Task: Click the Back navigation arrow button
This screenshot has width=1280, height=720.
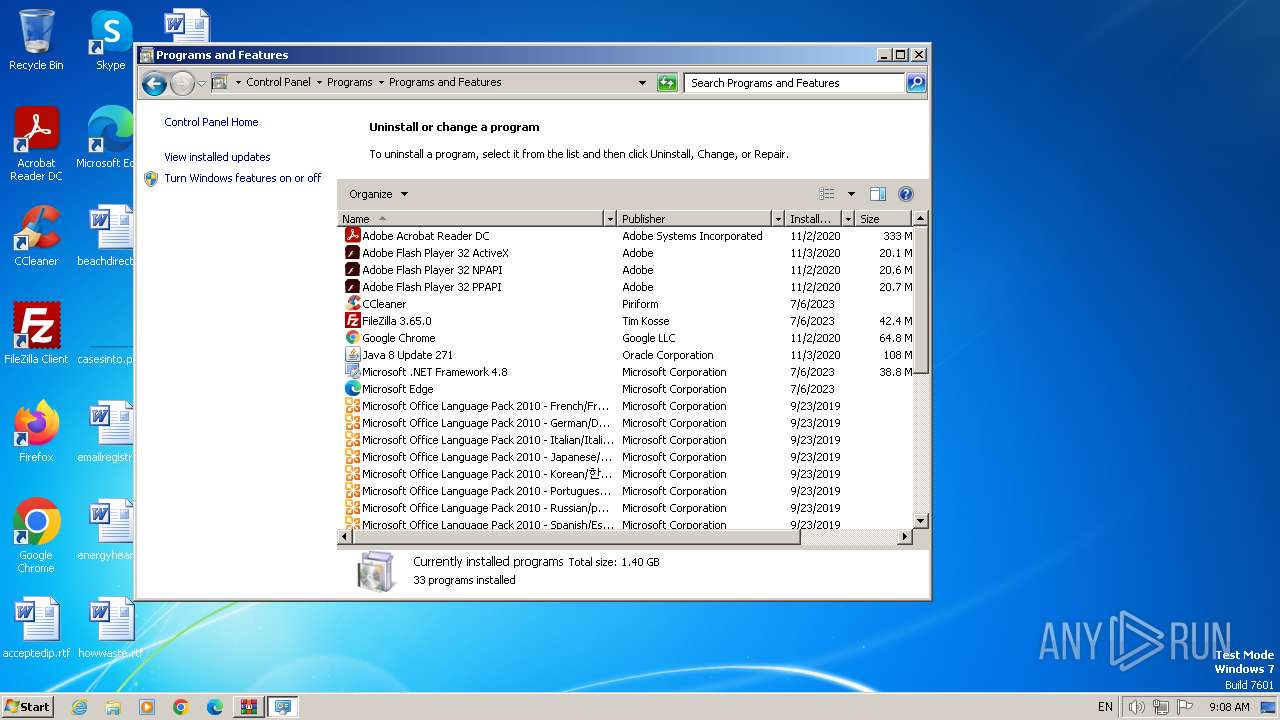Action: coord(154,84)
